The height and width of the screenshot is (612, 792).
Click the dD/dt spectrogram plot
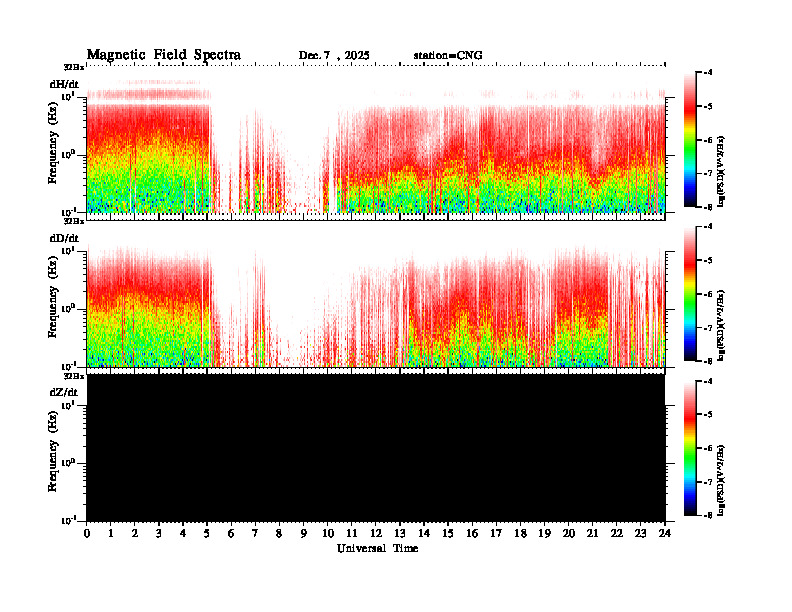click(376, 293)
